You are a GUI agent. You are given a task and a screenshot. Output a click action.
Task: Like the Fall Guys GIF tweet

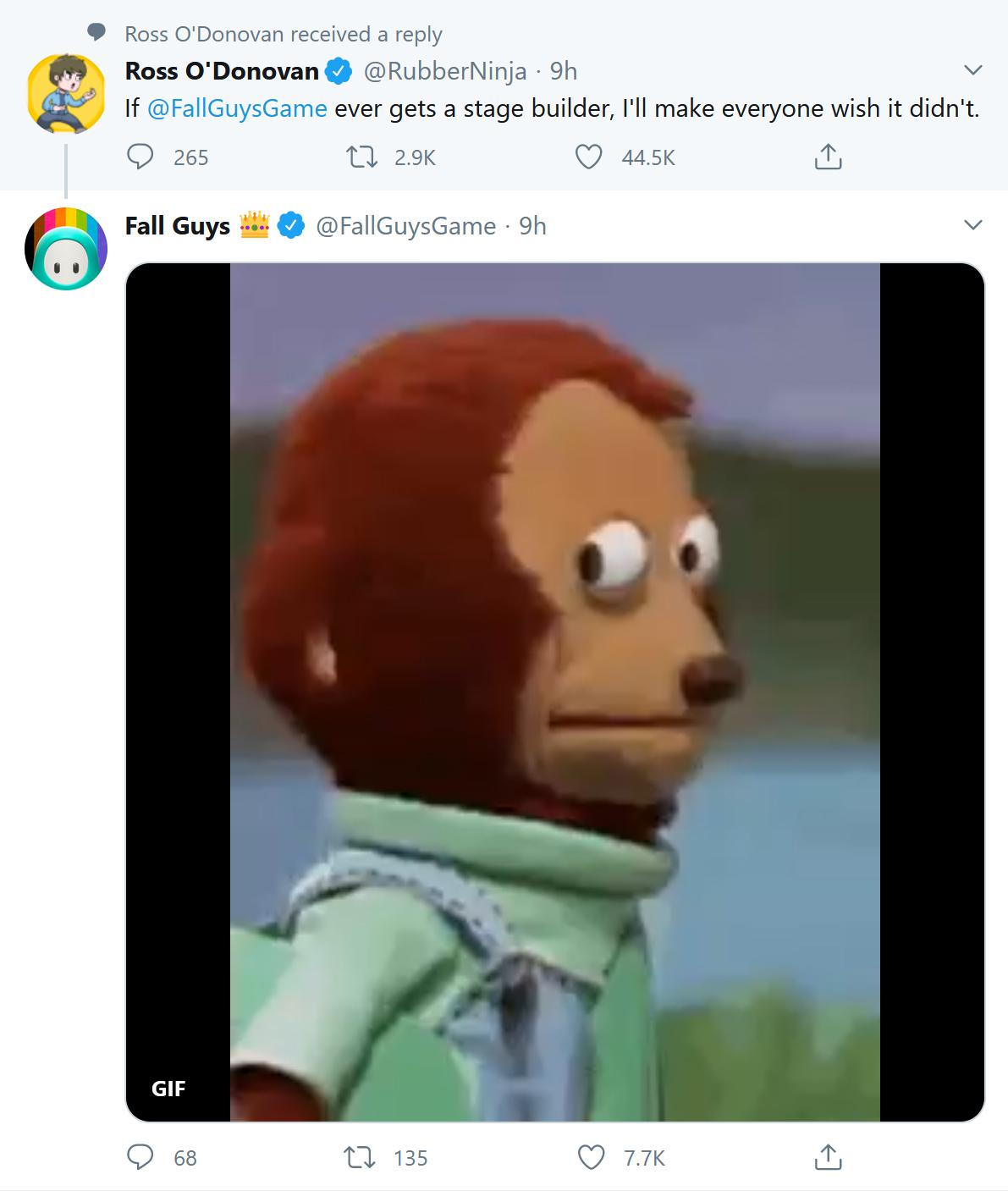[591, 1157]
